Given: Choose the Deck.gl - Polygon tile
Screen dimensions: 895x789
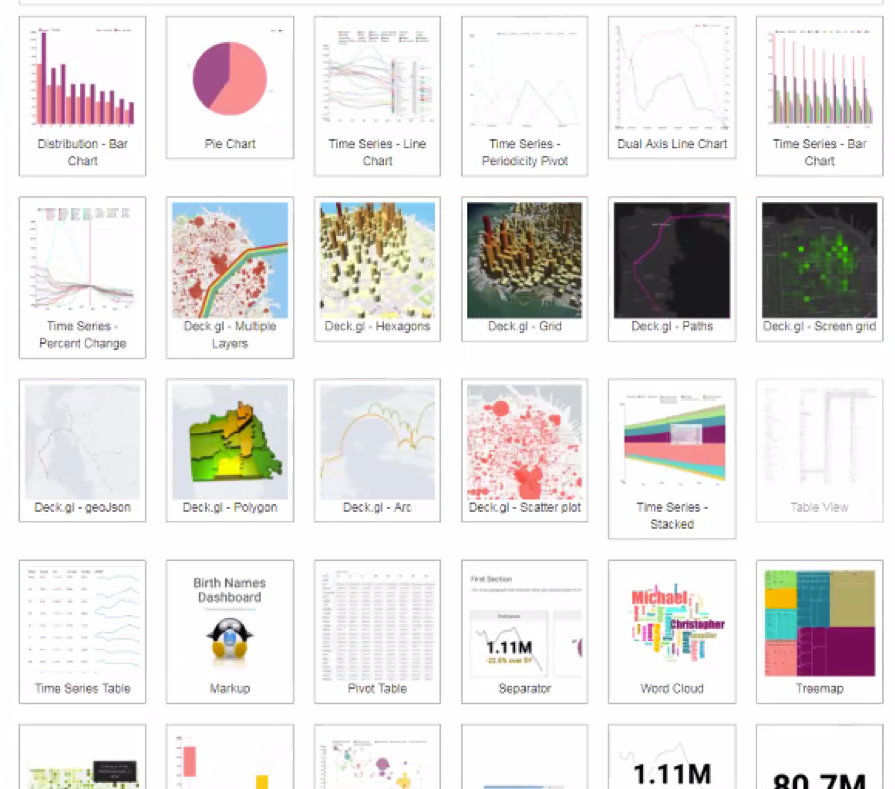Looking at the screenshot, I should tap(230, 450).
